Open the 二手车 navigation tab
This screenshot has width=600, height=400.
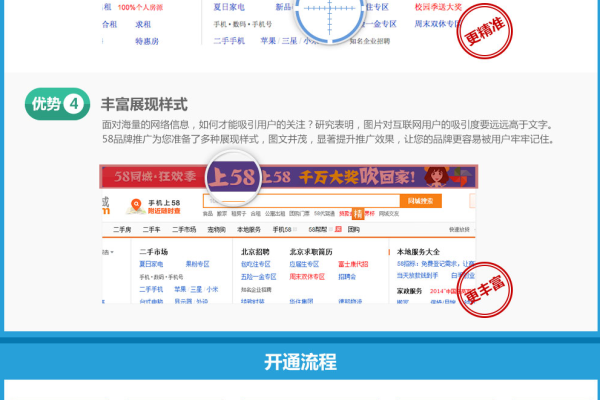(152, 230)
